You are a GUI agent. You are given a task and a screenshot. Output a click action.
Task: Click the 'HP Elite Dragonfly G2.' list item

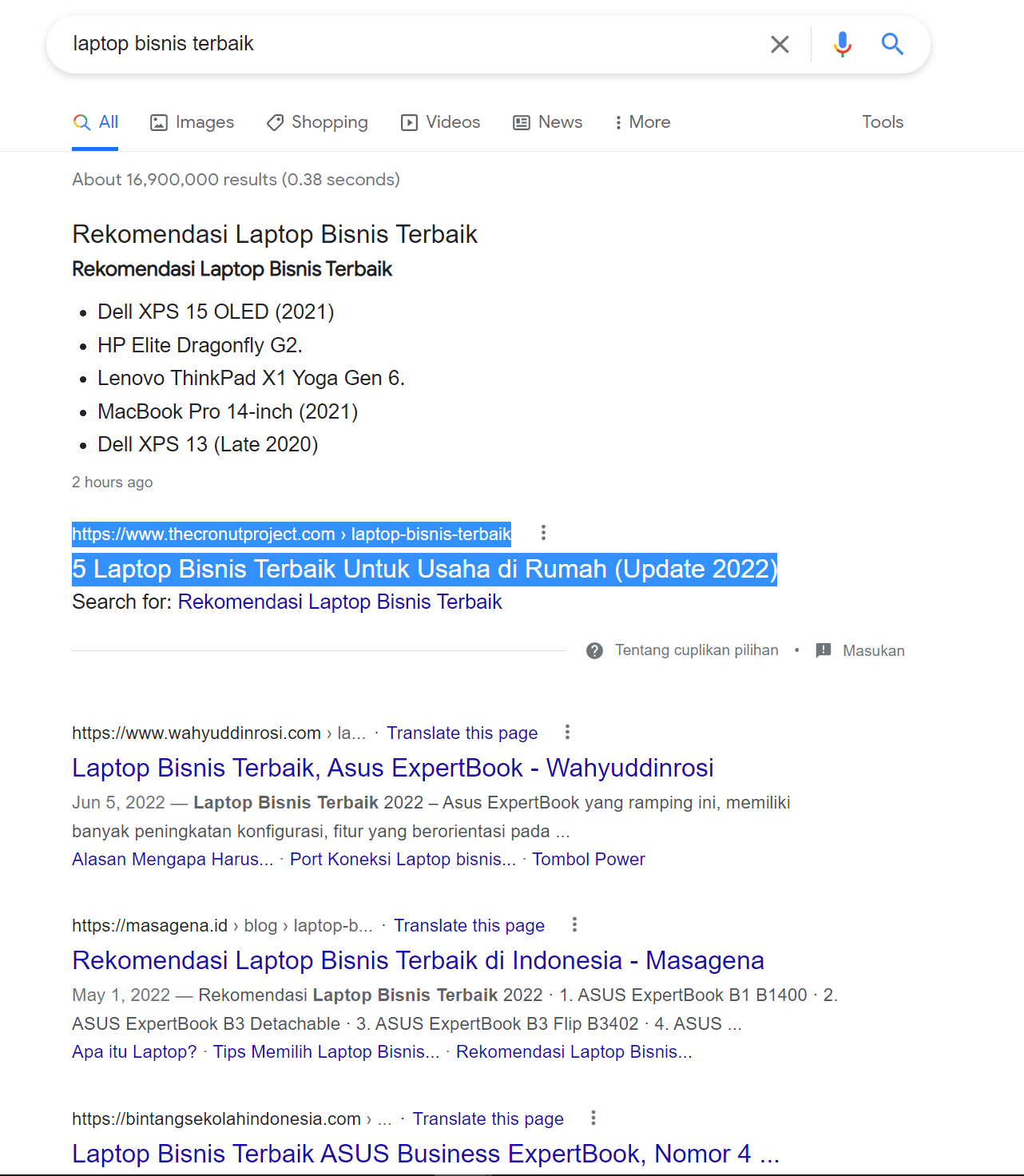click(x=200, y=345)
